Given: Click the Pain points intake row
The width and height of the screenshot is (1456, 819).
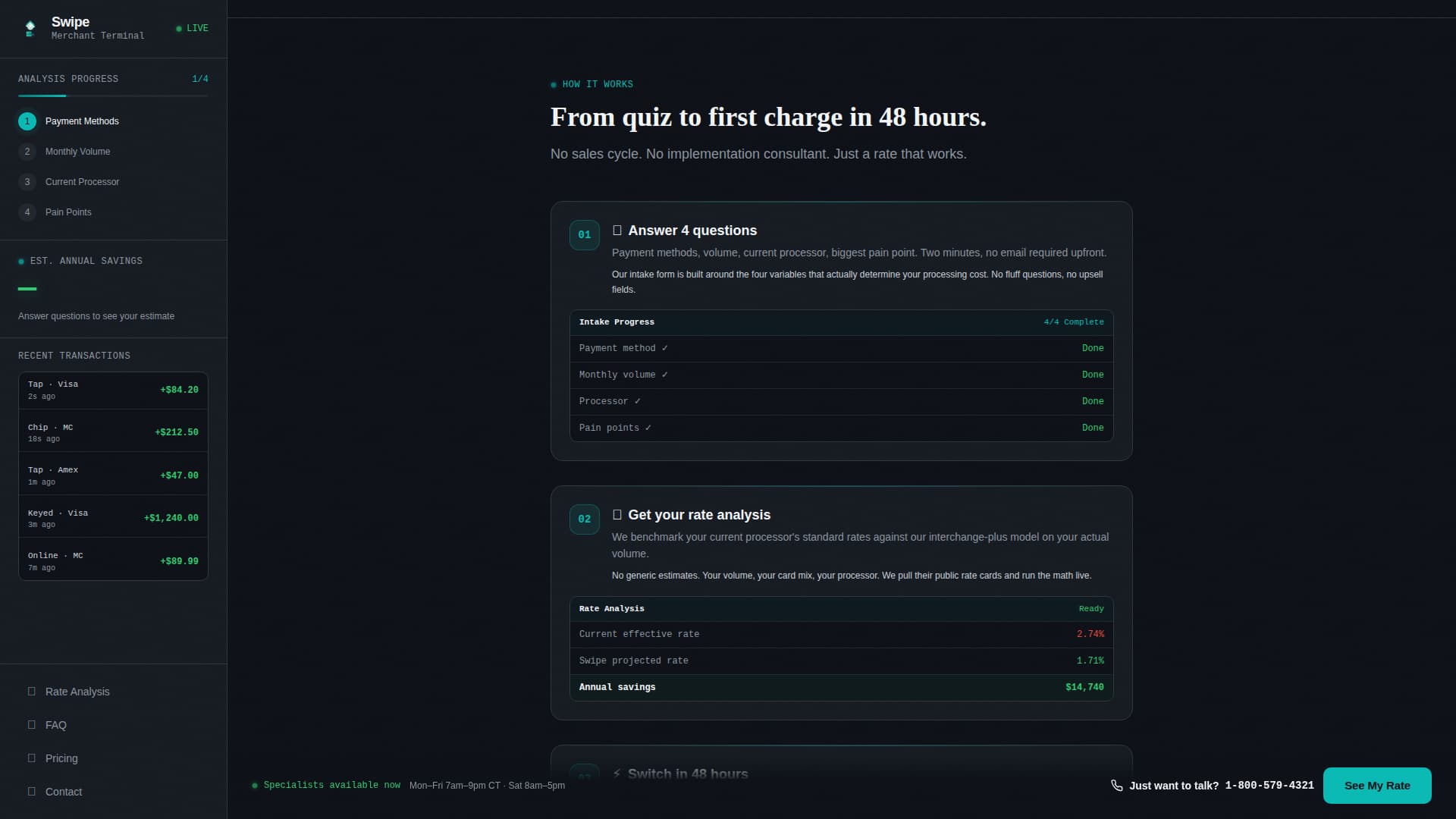Looking at the screenshot, I should tap(842, 428).
